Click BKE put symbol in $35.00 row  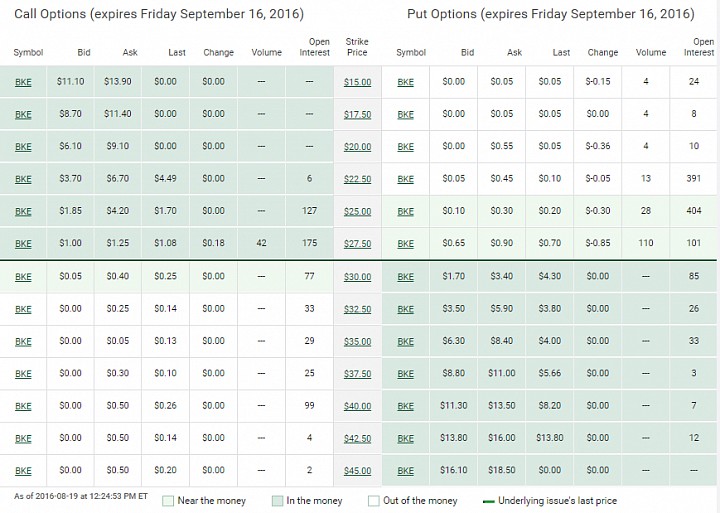point(405,342)
